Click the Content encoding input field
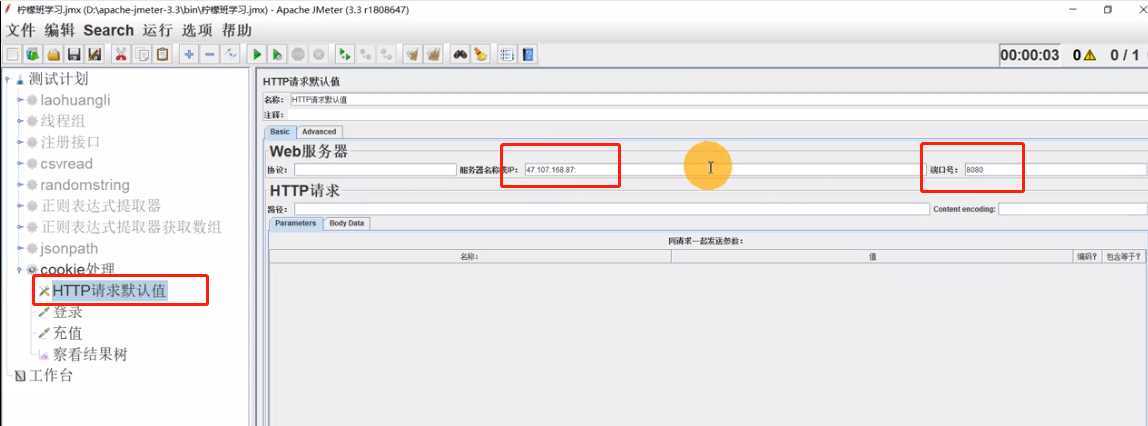 pos(1072,209)
